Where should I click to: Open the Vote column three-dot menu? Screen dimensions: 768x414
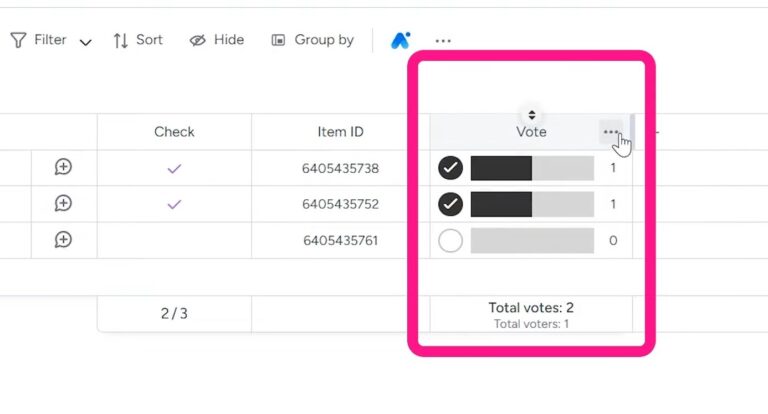click(x=610, y=132)
